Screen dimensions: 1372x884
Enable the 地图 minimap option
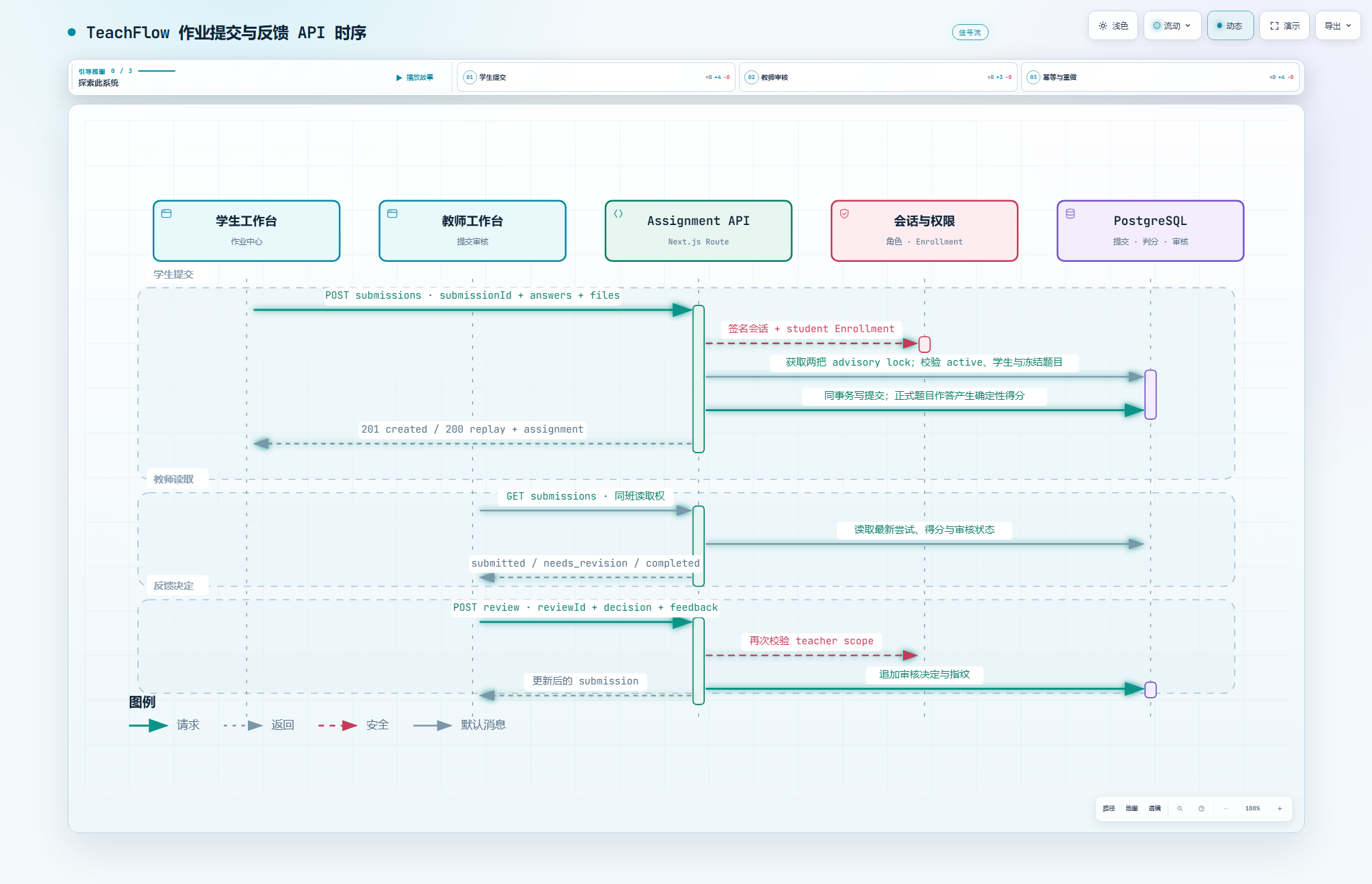click(x=1131, y=808)
